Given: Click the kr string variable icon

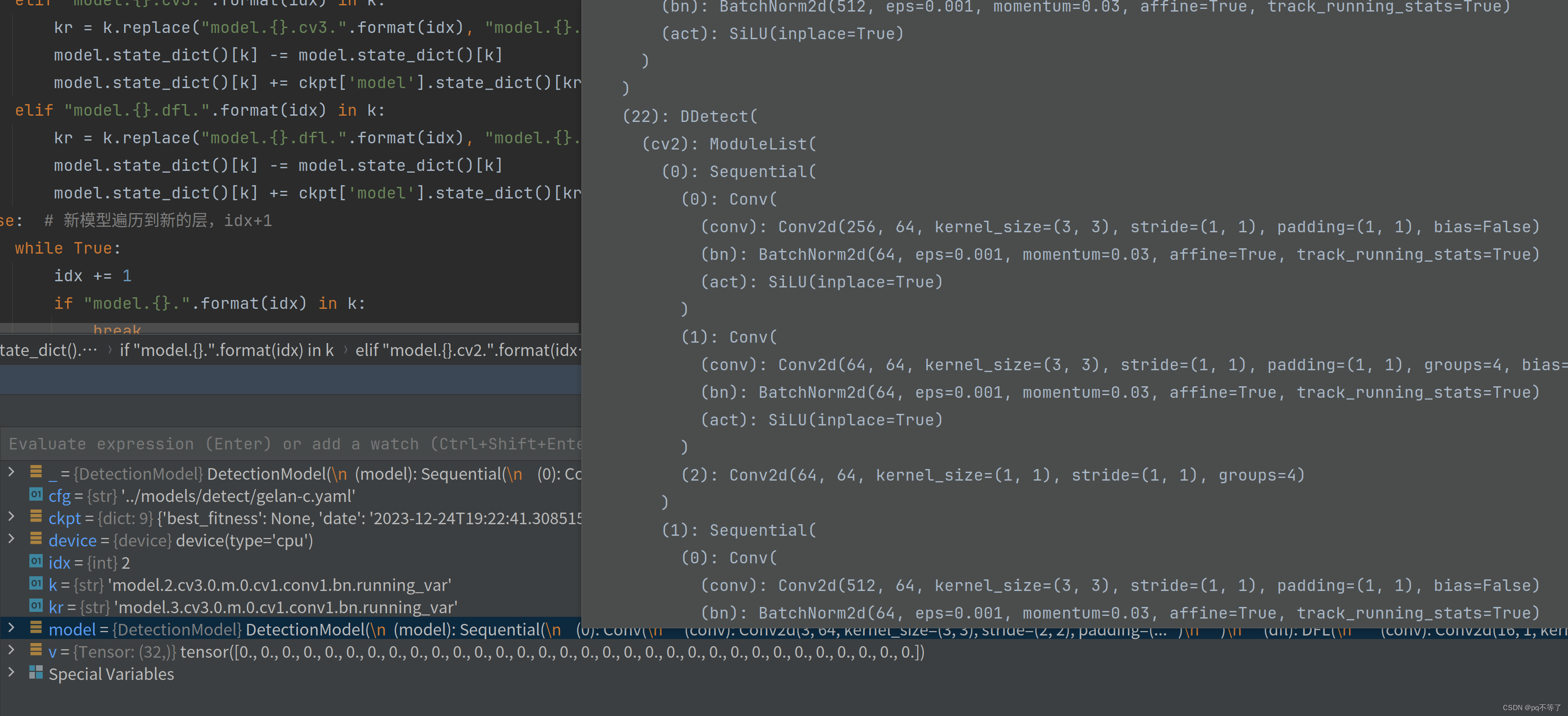Looking at the screenshot, I should pyautogui.click(x=36, y=606).
